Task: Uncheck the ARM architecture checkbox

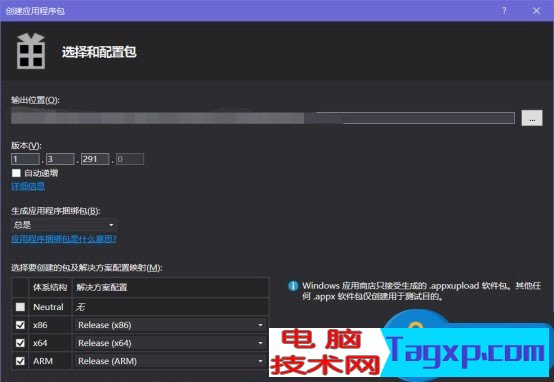Action: 20,361
